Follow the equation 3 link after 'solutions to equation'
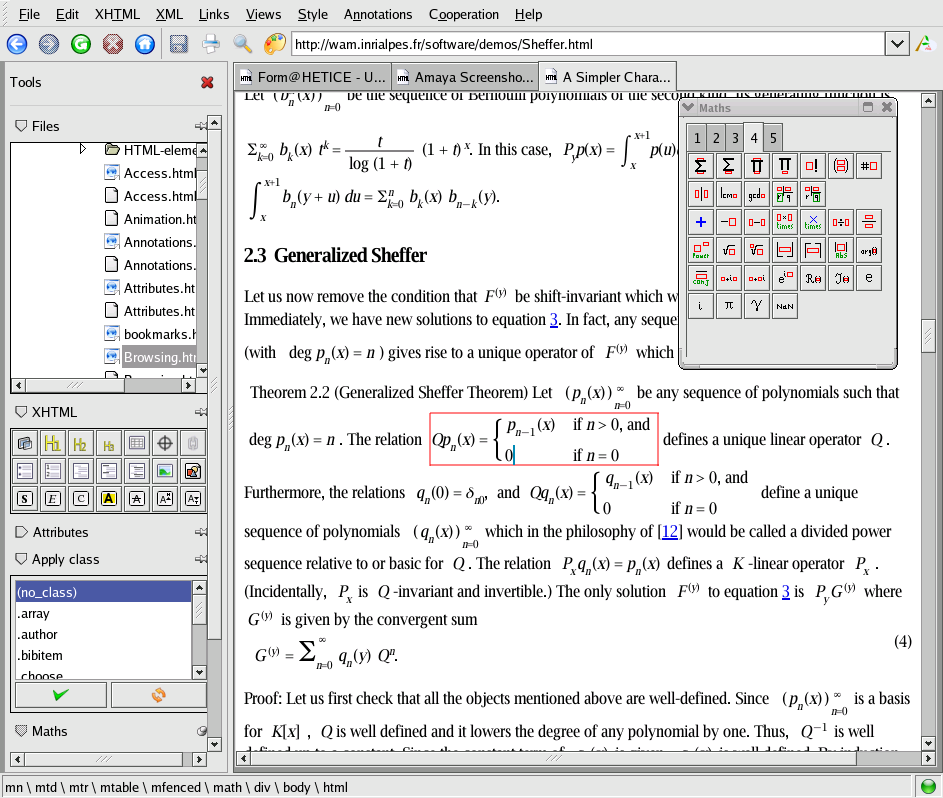The image size is (943, 798). [554, 319]
